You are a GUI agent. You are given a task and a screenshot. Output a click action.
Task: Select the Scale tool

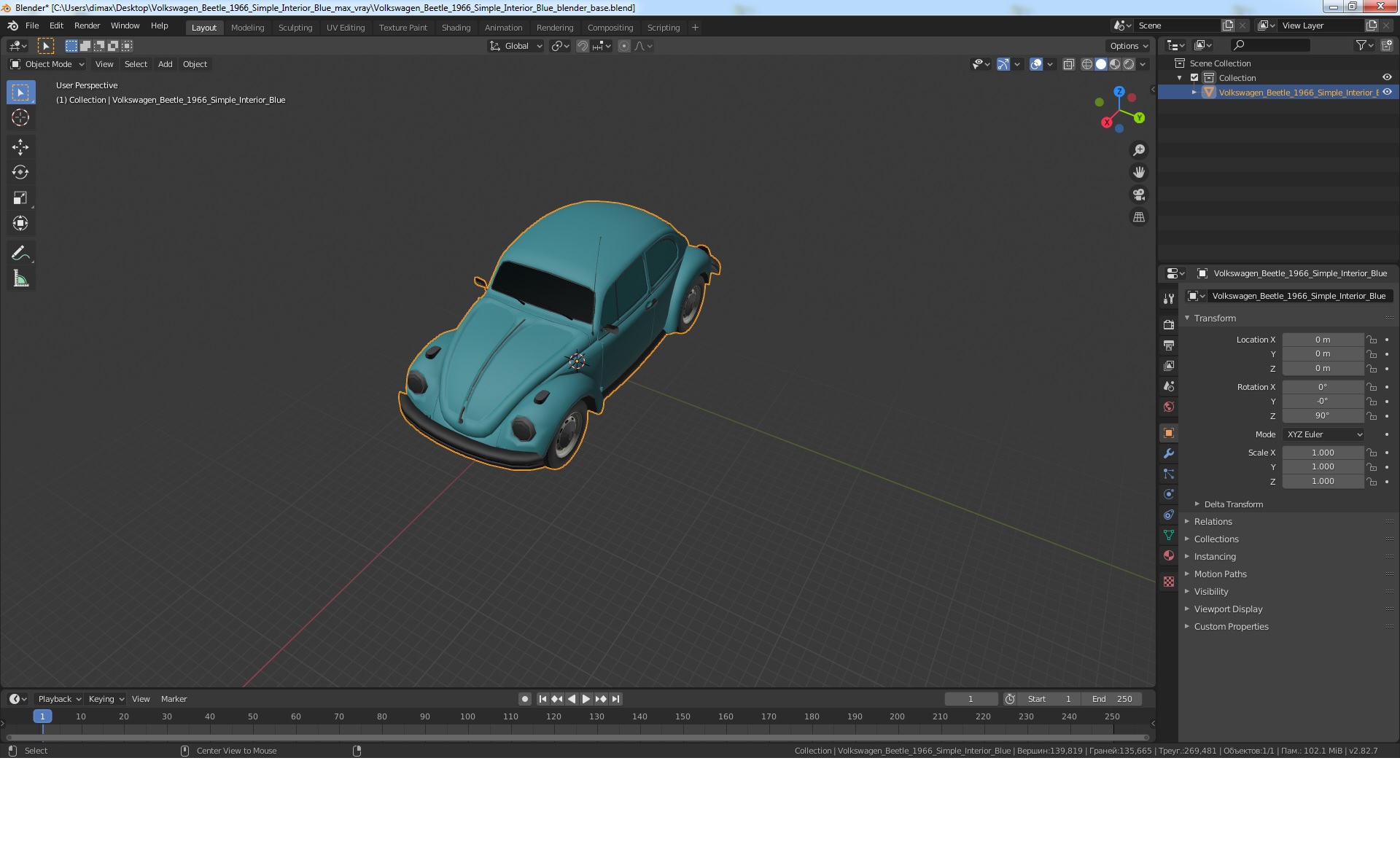click(x=20, y=198)
